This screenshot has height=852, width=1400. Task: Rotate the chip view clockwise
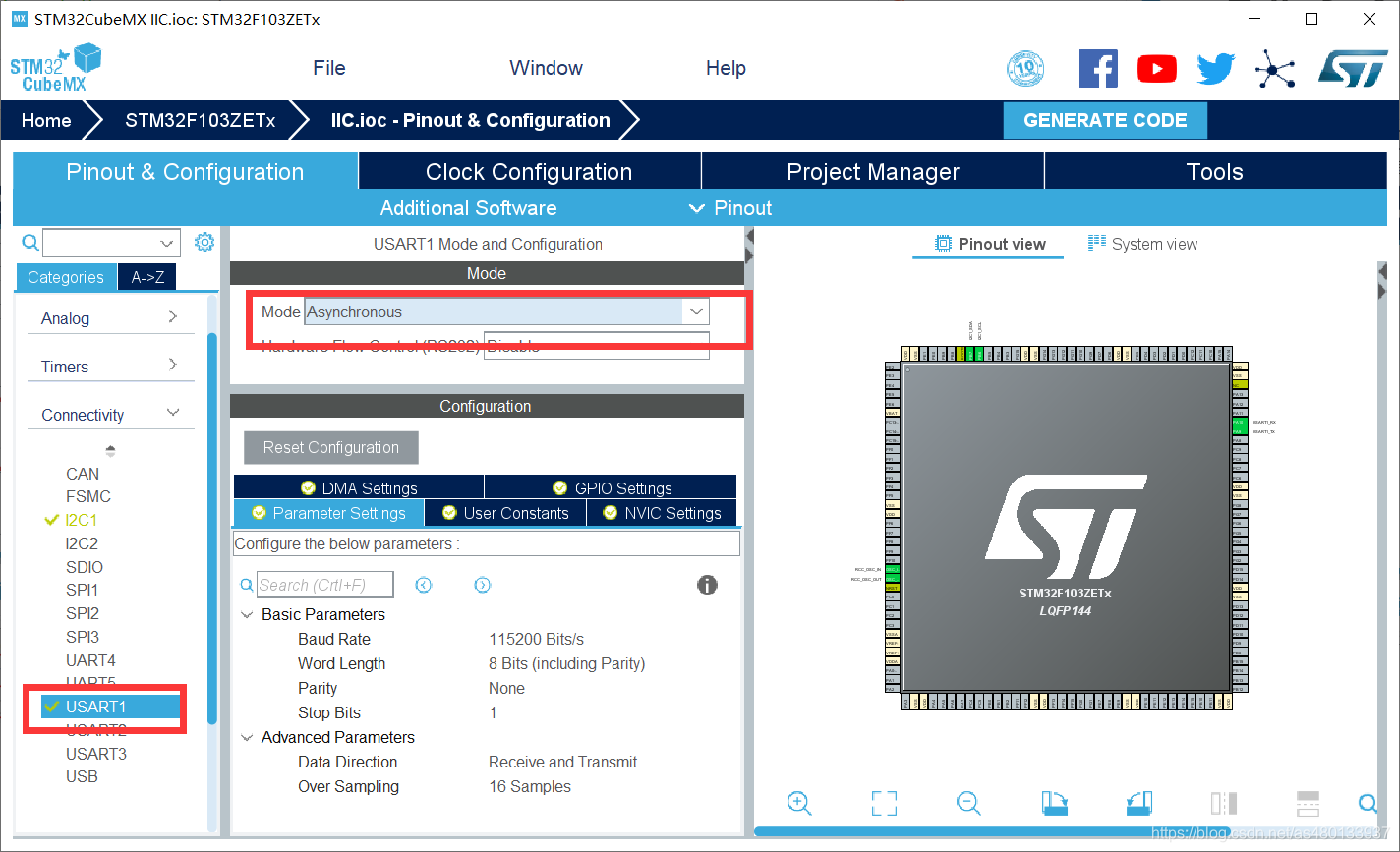point(1054,803)
